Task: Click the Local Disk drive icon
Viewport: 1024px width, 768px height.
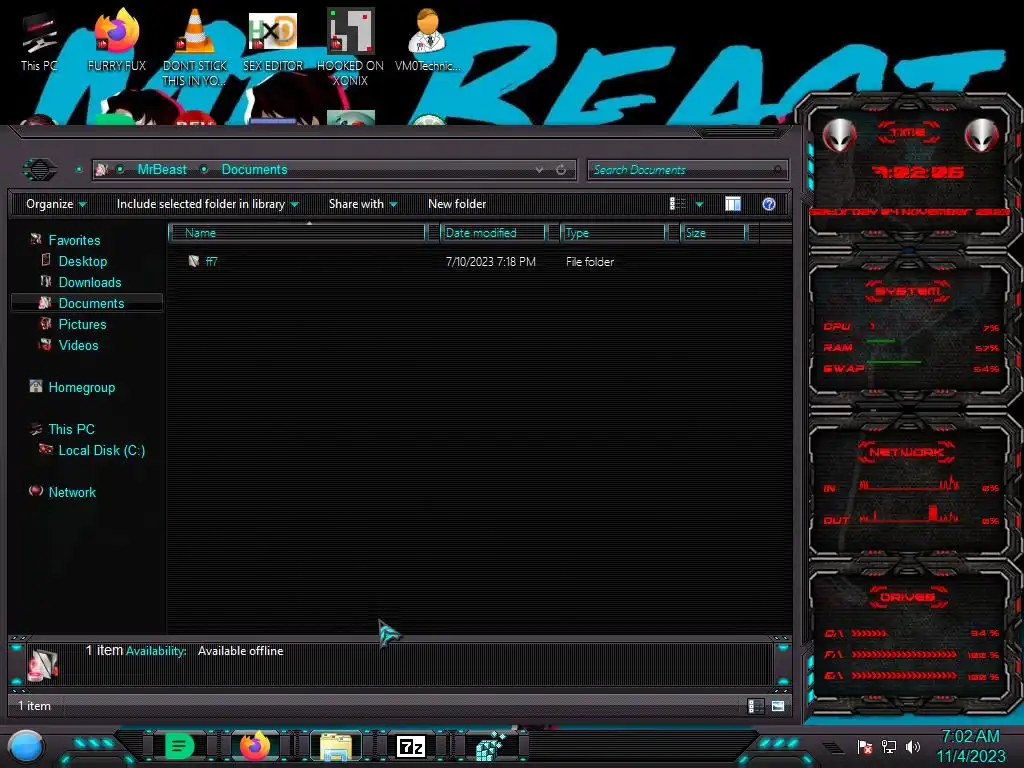Action: coord(46,449)
